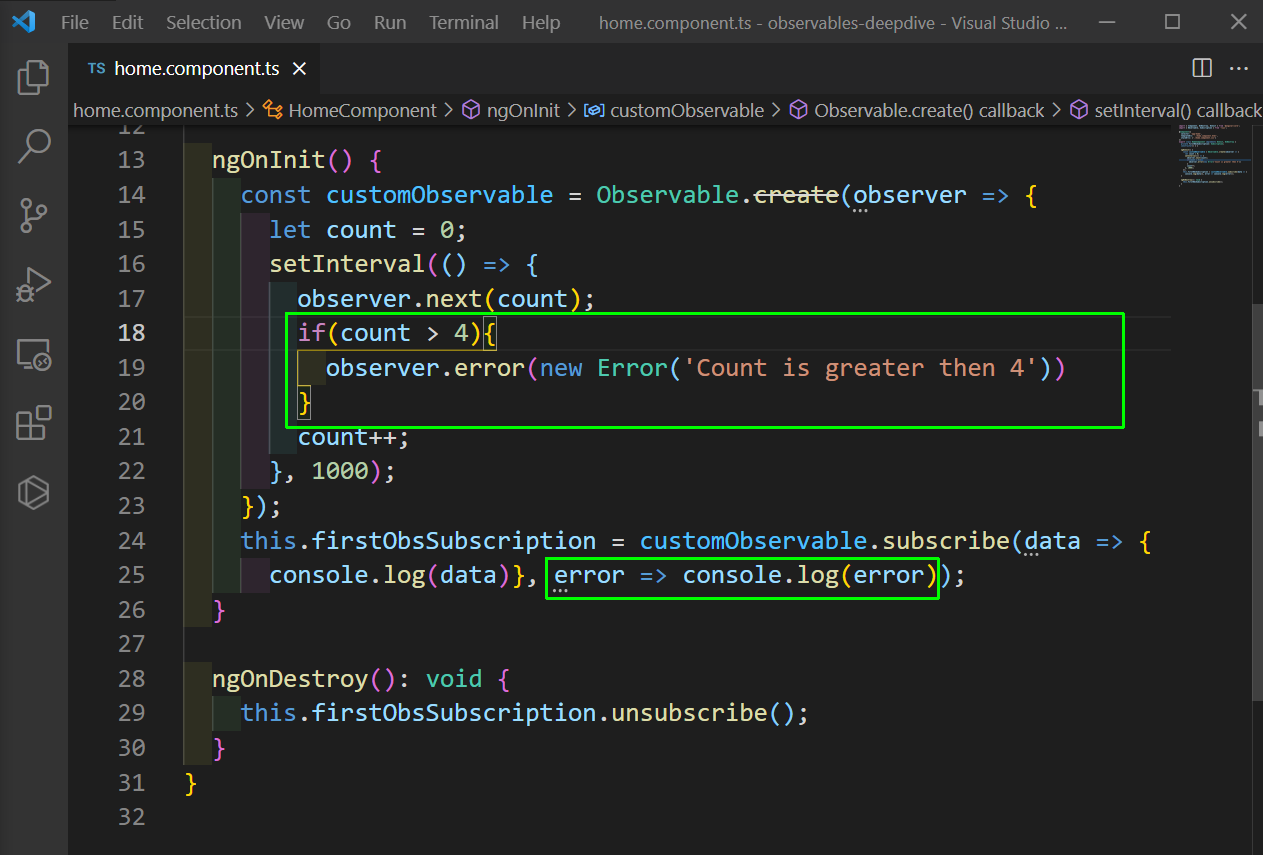Click the bottom activity bar play icon

tap(34, 492)
